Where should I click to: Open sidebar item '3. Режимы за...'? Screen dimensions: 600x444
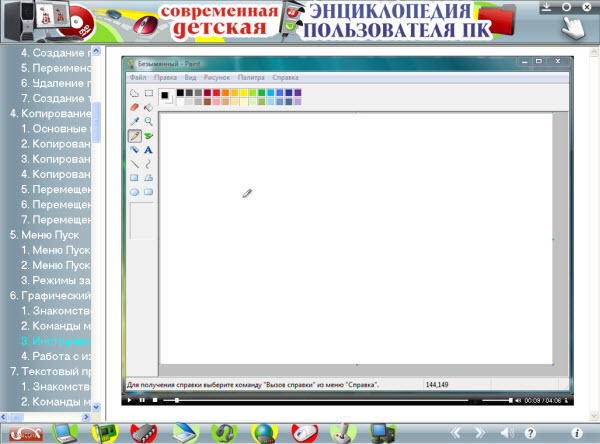pos(56,280)
